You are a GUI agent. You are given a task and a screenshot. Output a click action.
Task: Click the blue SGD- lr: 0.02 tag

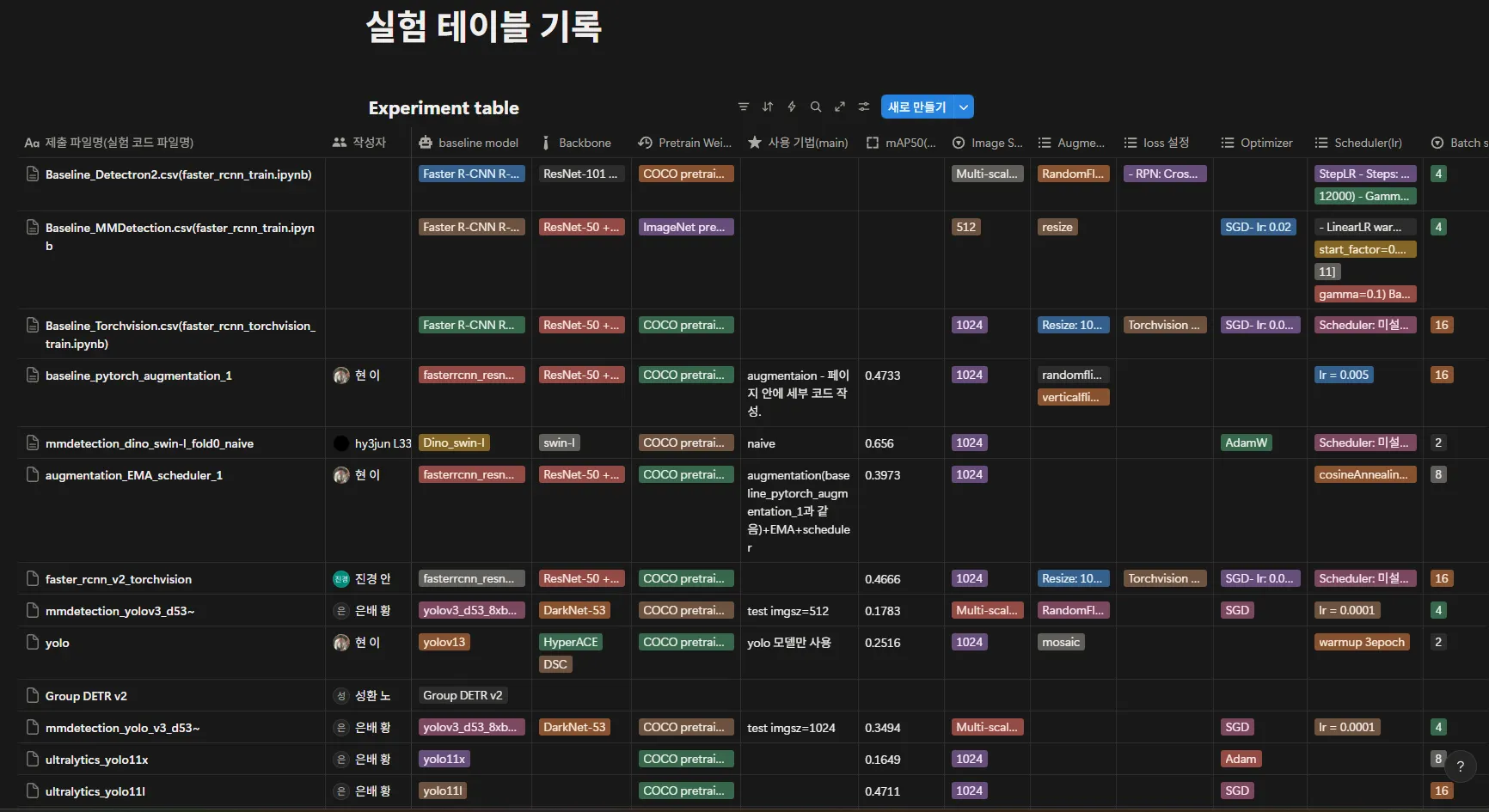click(1258, 227)
